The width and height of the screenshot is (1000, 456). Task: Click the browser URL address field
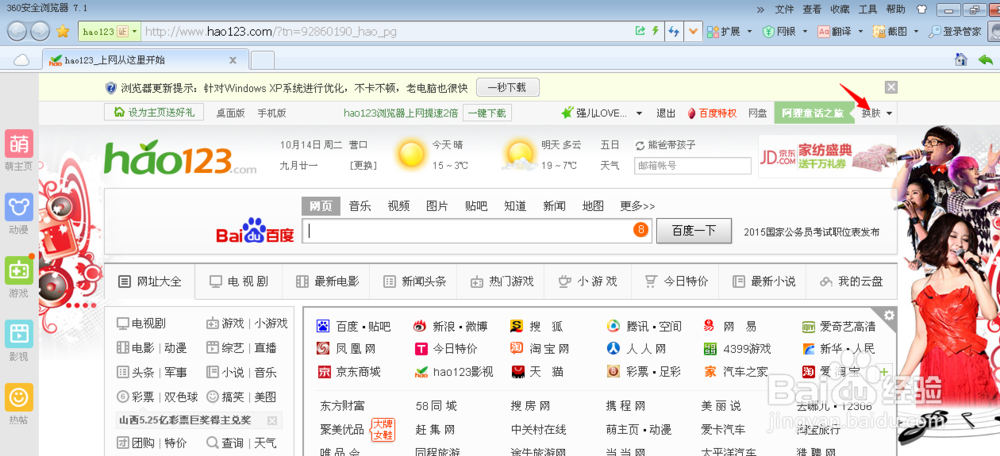(x=386, y=31)
